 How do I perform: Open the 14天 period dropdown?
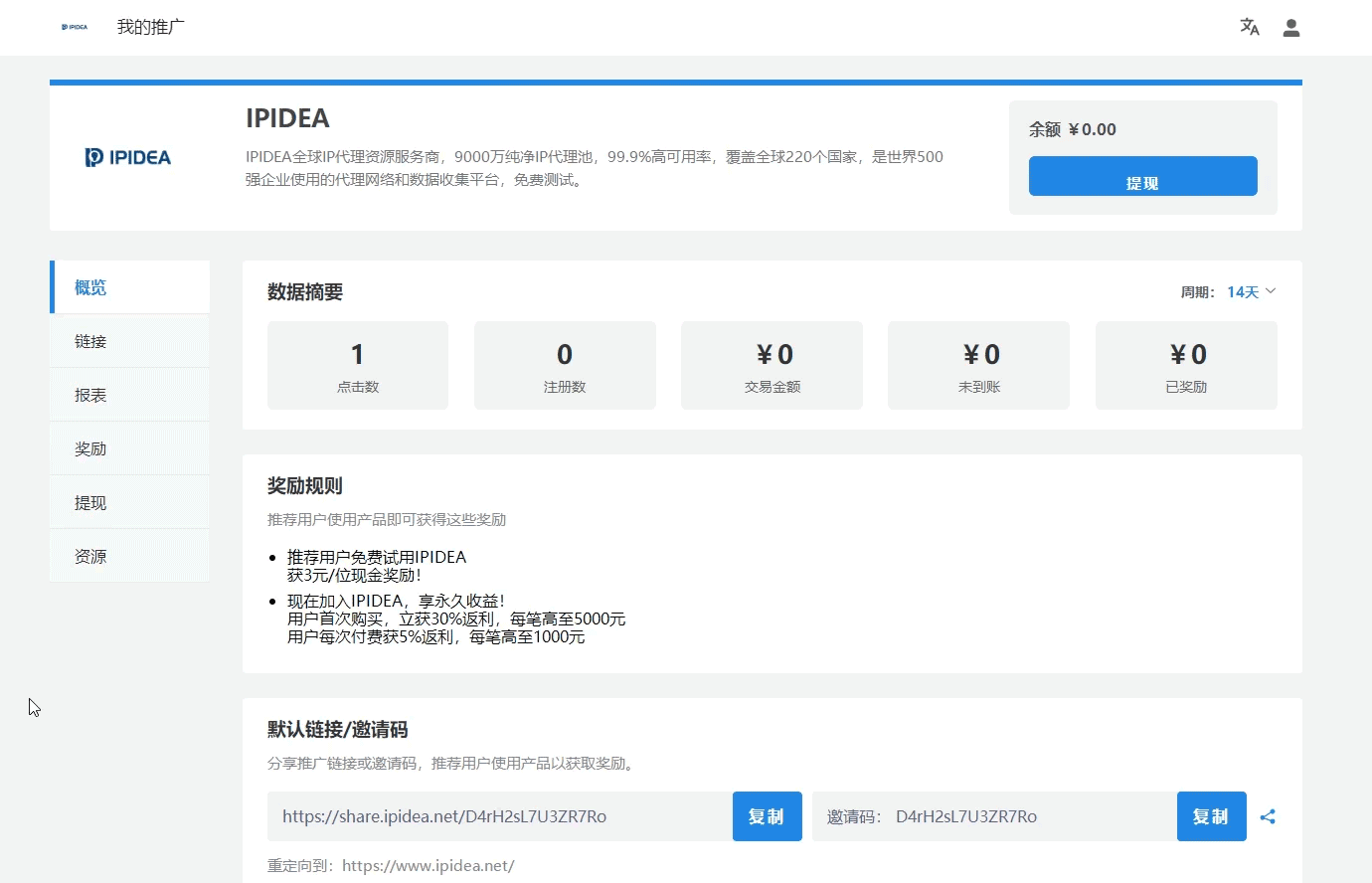(x=1251, y=291)
